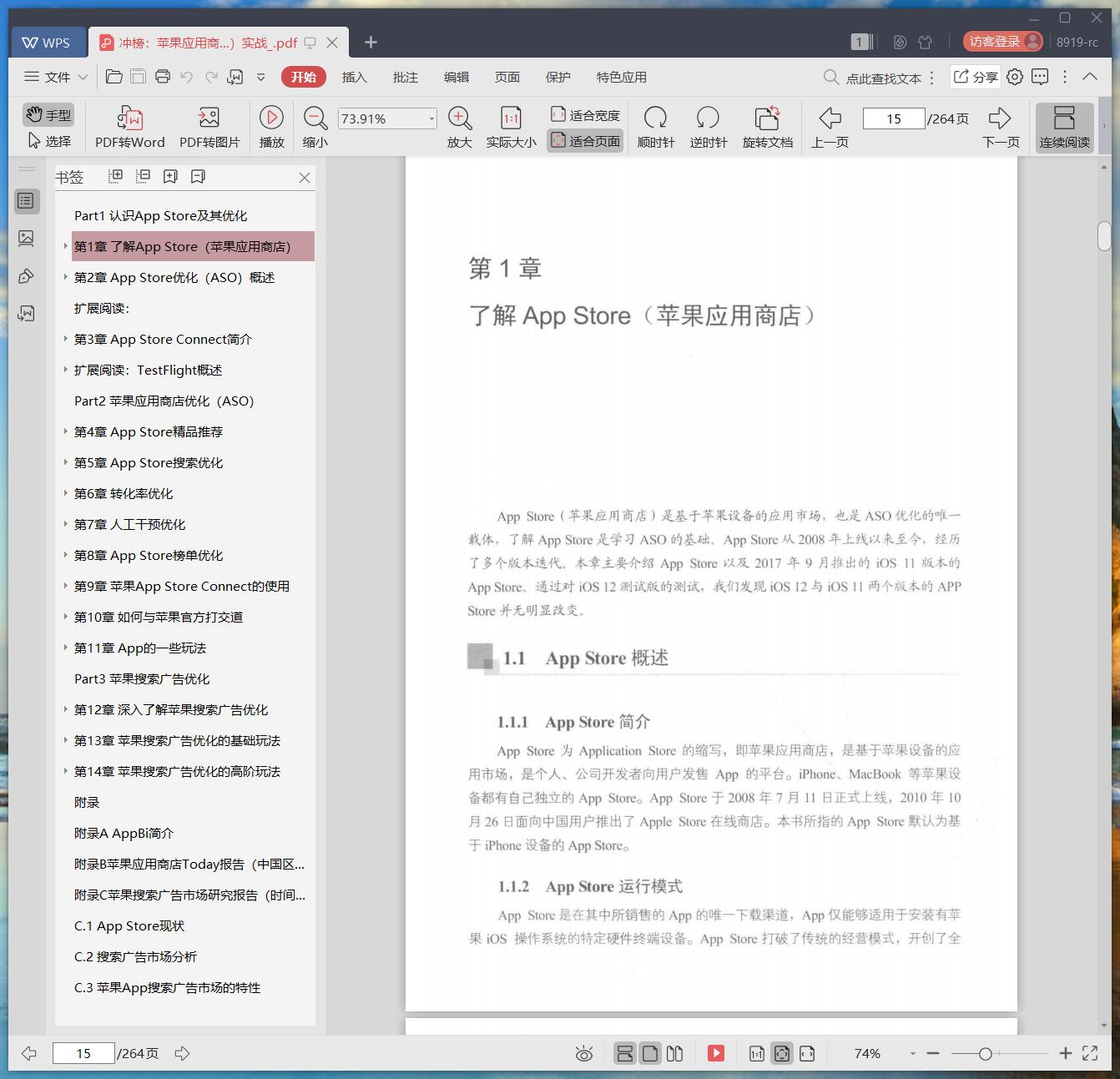Toggle 连续阅读 continuous reading
This screenshot has height=1079, width=1120.
(1064, 127)
